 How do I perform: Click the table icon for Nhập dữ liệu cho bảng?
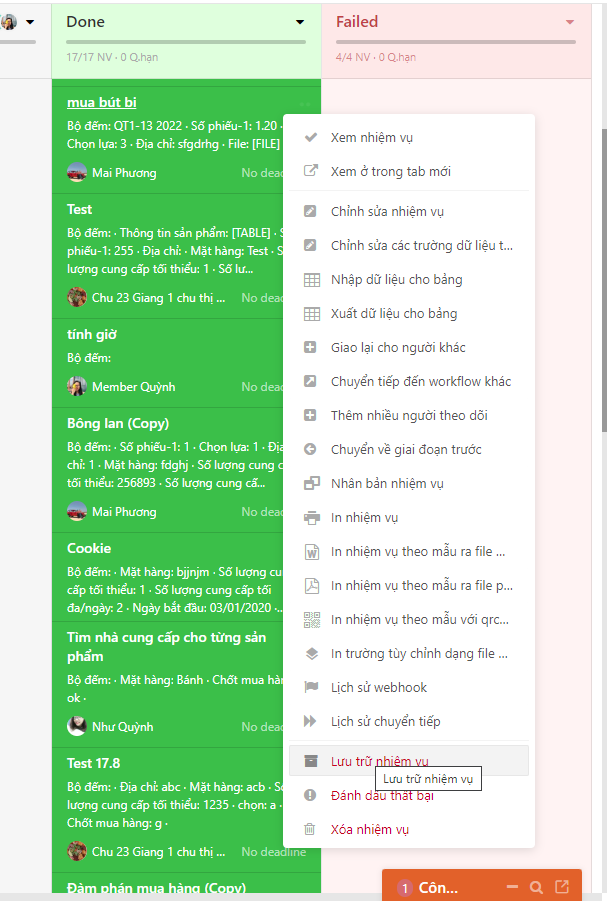[312, 280]
